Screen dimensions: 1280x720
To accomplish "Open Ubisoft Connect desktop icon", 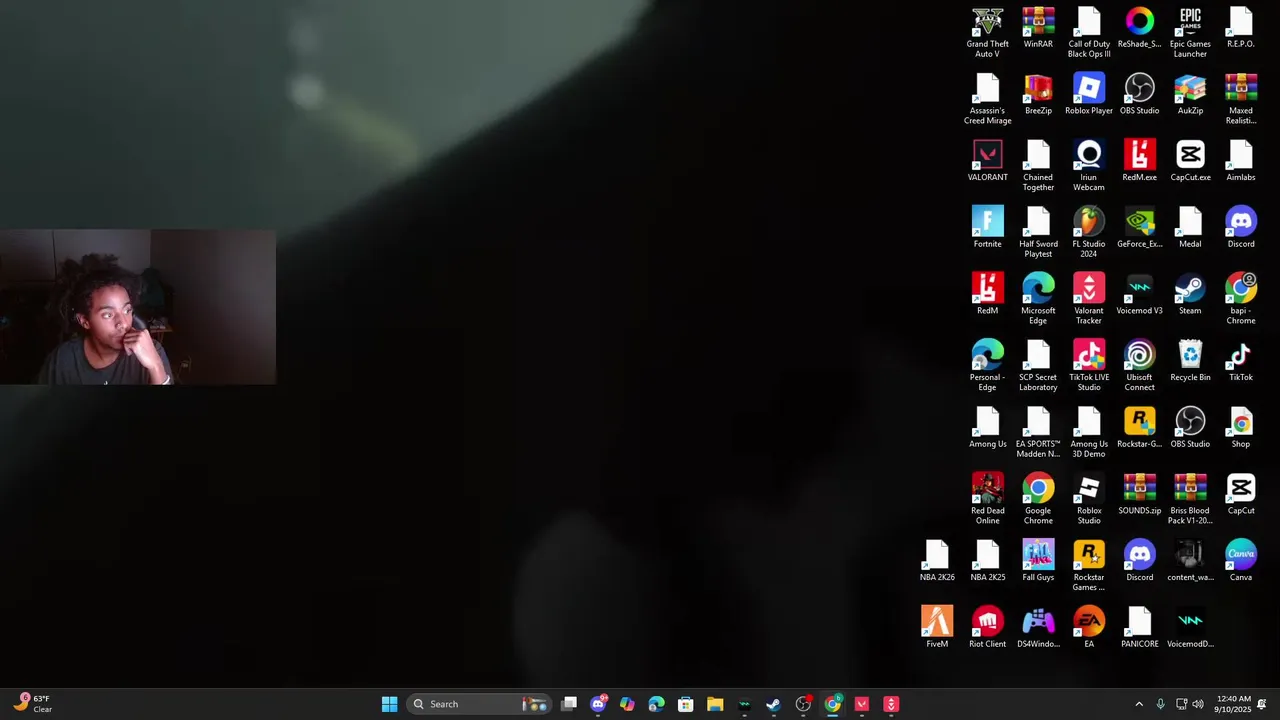I will pyautogui.click(x=1139, y=366).
